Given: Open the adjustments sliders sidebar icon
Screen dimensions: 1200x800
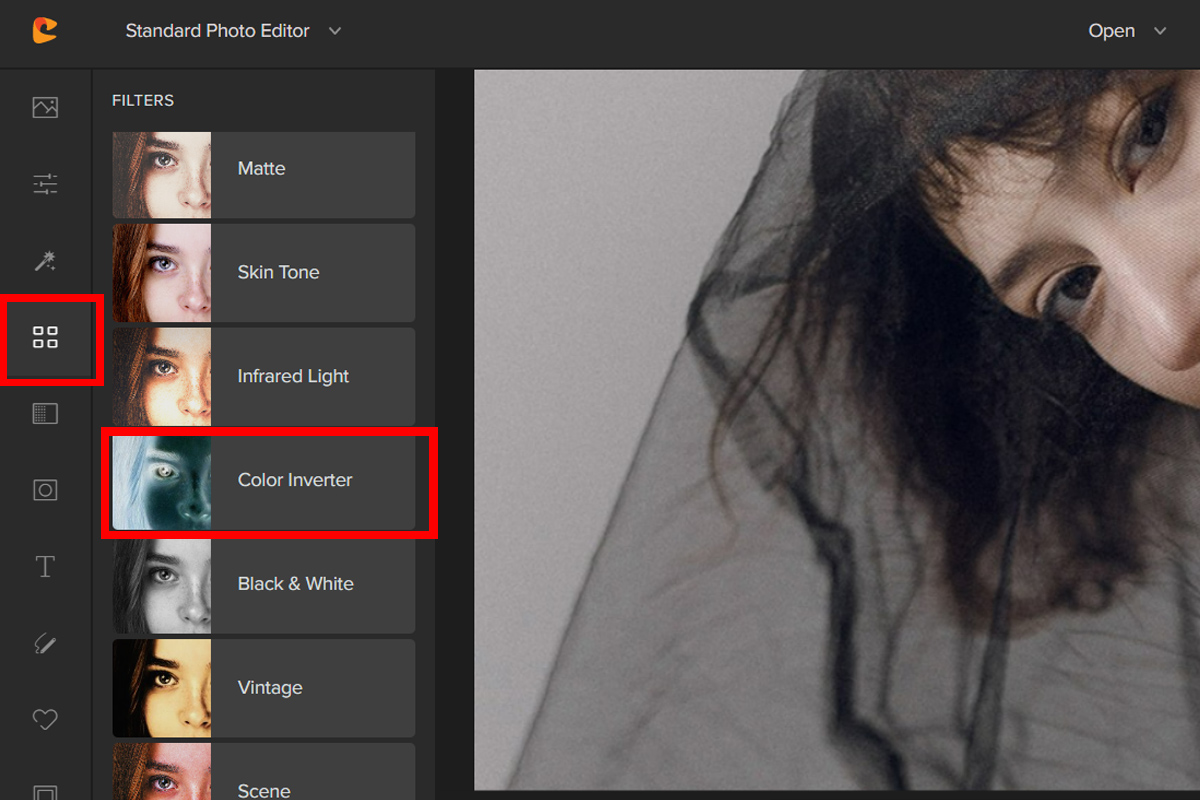Looking at the screenshot, I should tap(45, 184).
